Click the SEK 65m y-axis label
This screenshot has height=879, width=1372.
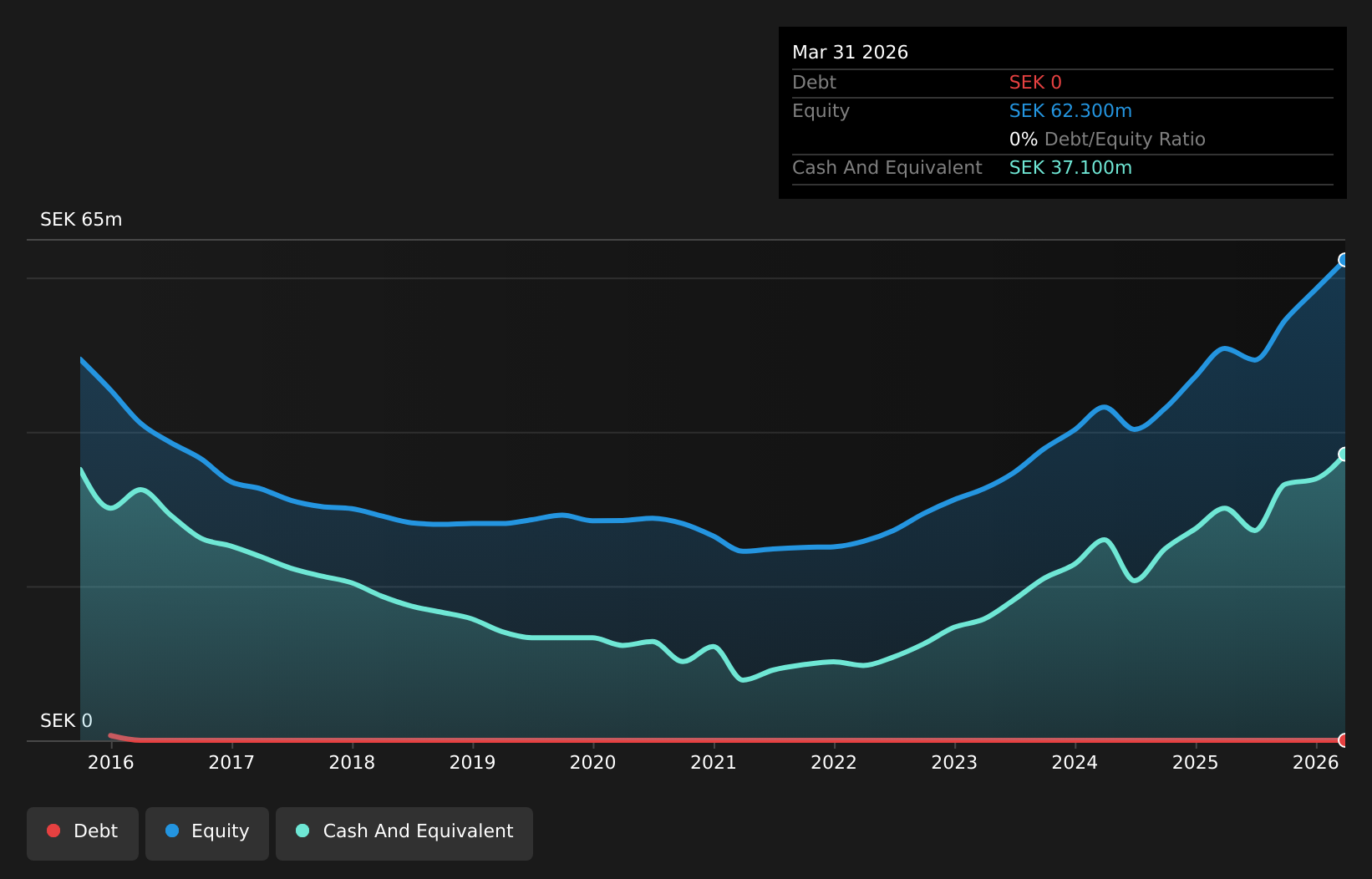point(81,220)
